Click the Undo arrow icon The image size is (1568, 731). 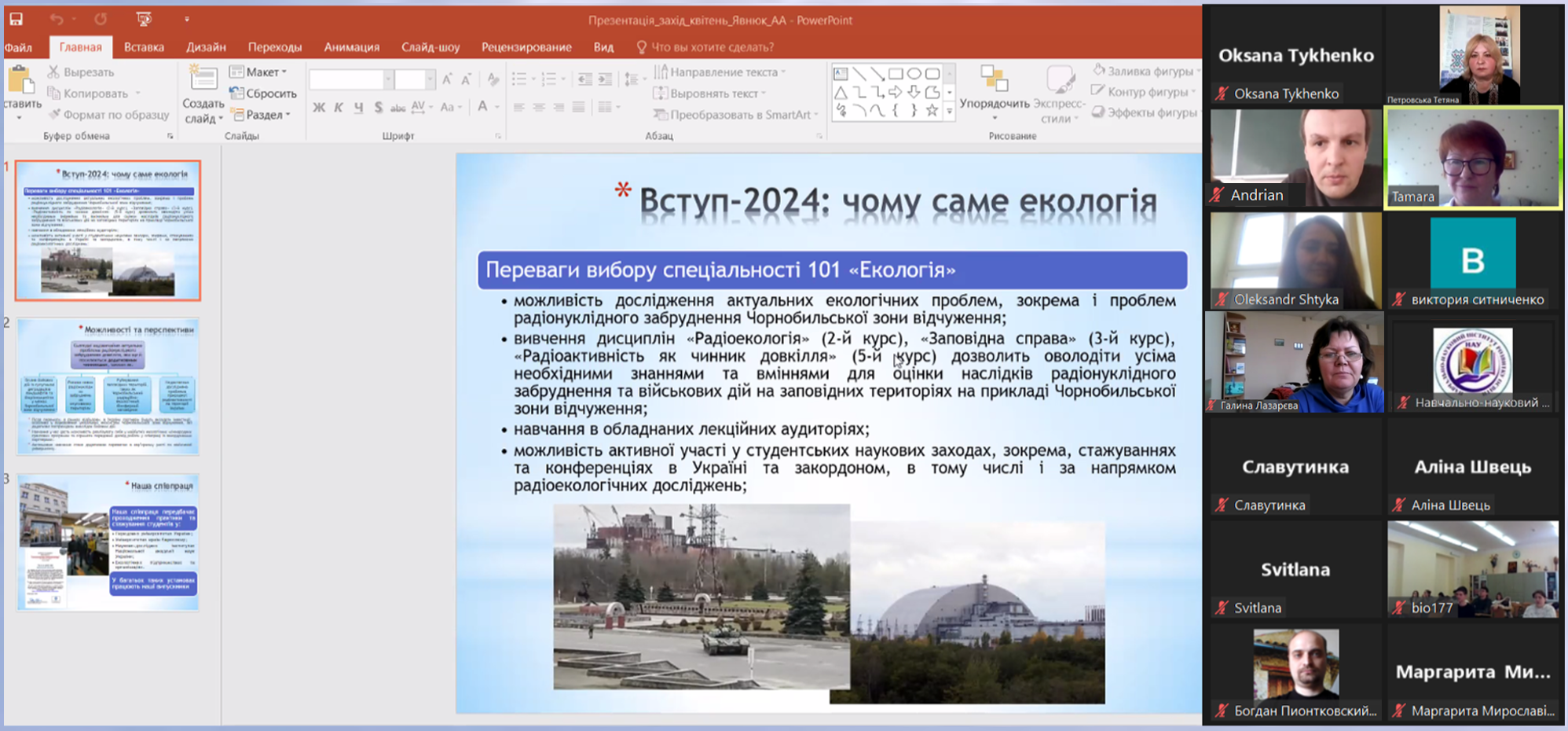click(x=57, y=19)
